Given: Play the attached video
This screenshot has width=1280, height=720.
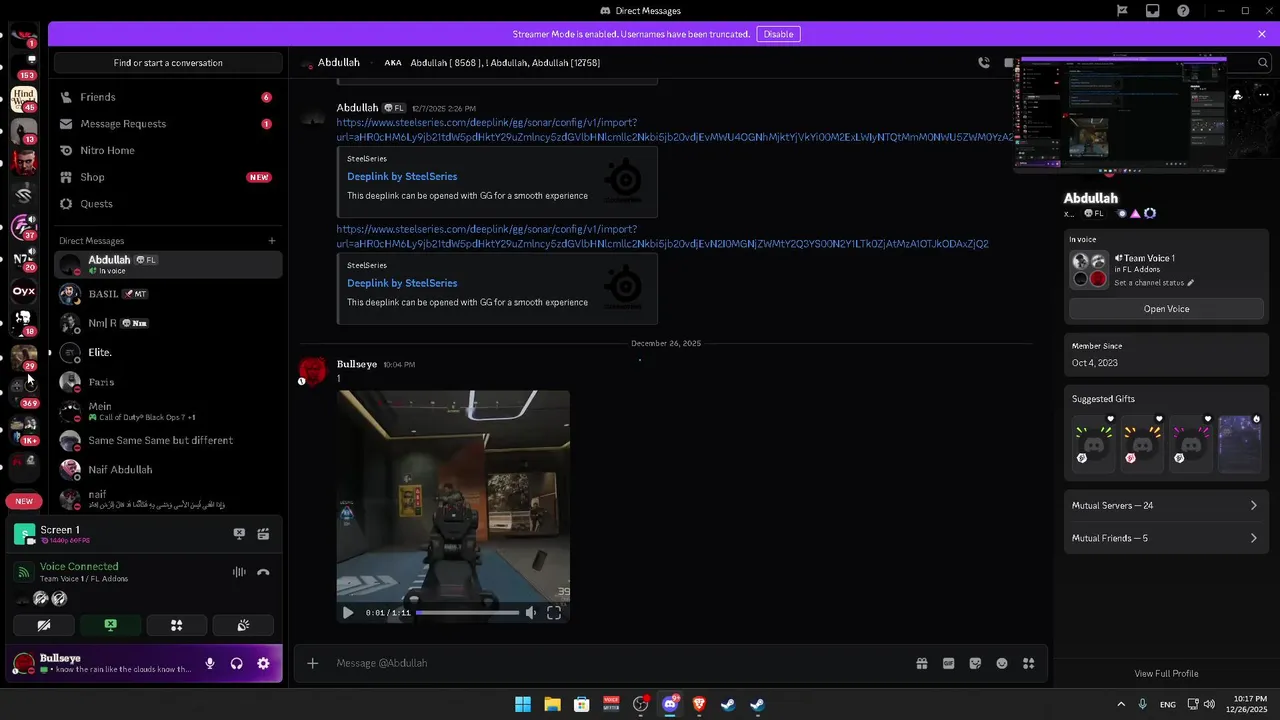Looking at the screenshot, I should (348, 613).
